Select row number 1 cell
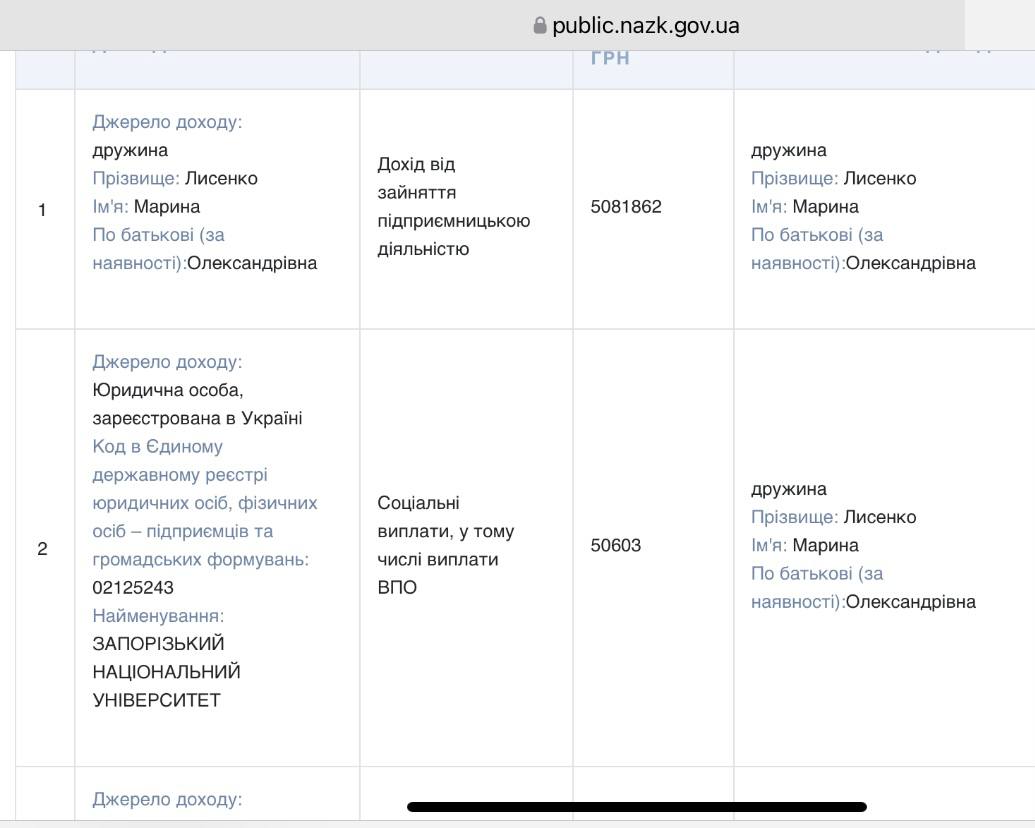 click(42, 210)
